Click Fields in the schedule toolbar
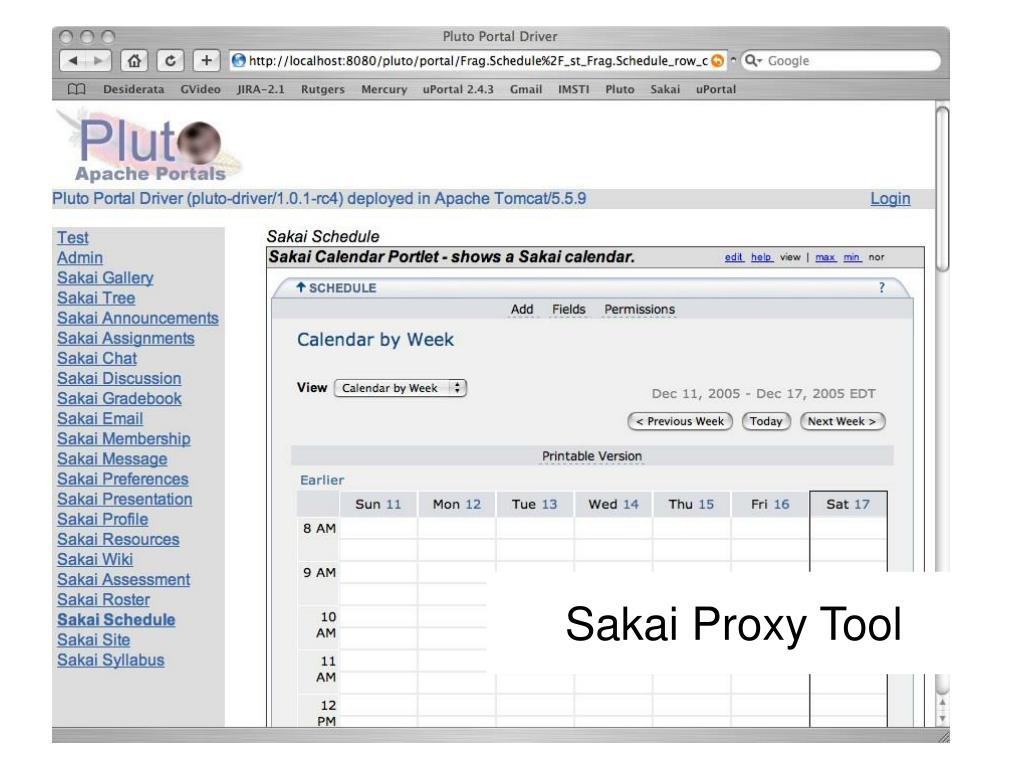This screenshot has height=768, width=1024. coord(569,310)
